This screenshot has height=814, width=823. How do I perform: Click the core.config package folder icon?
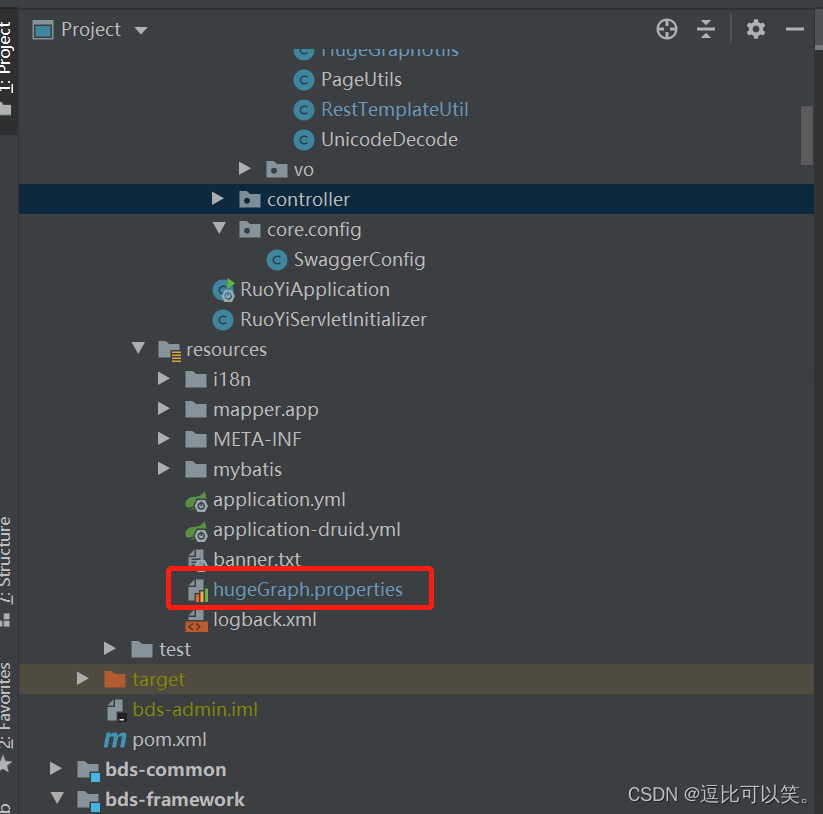click(249, 229)
